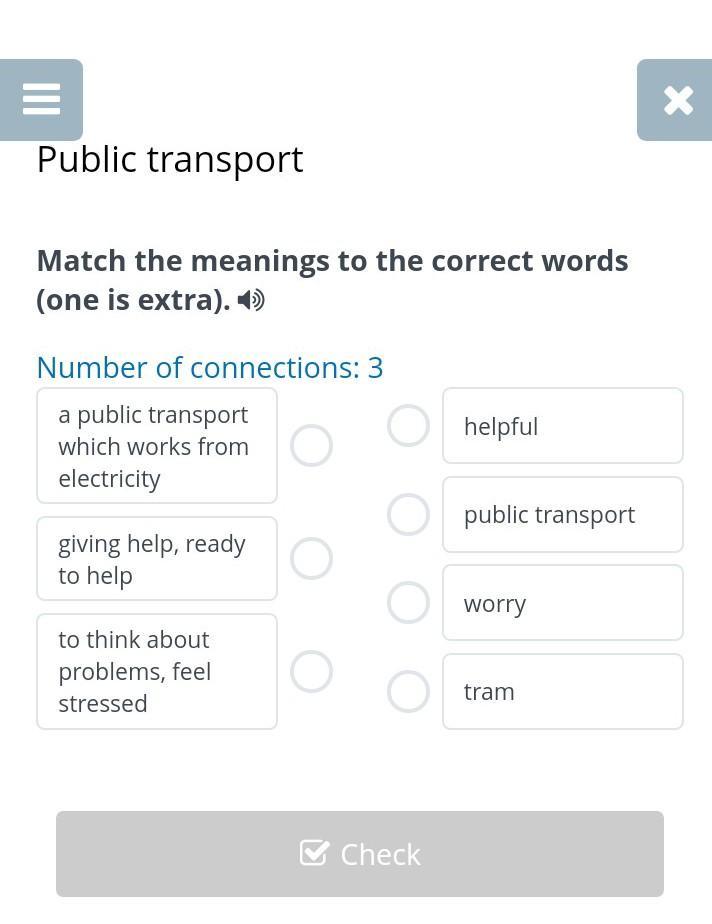Click 'giving help, ready to help' definition
This screenshot has height=924, width=712.
pyautogui.click(x=157, y=559)
